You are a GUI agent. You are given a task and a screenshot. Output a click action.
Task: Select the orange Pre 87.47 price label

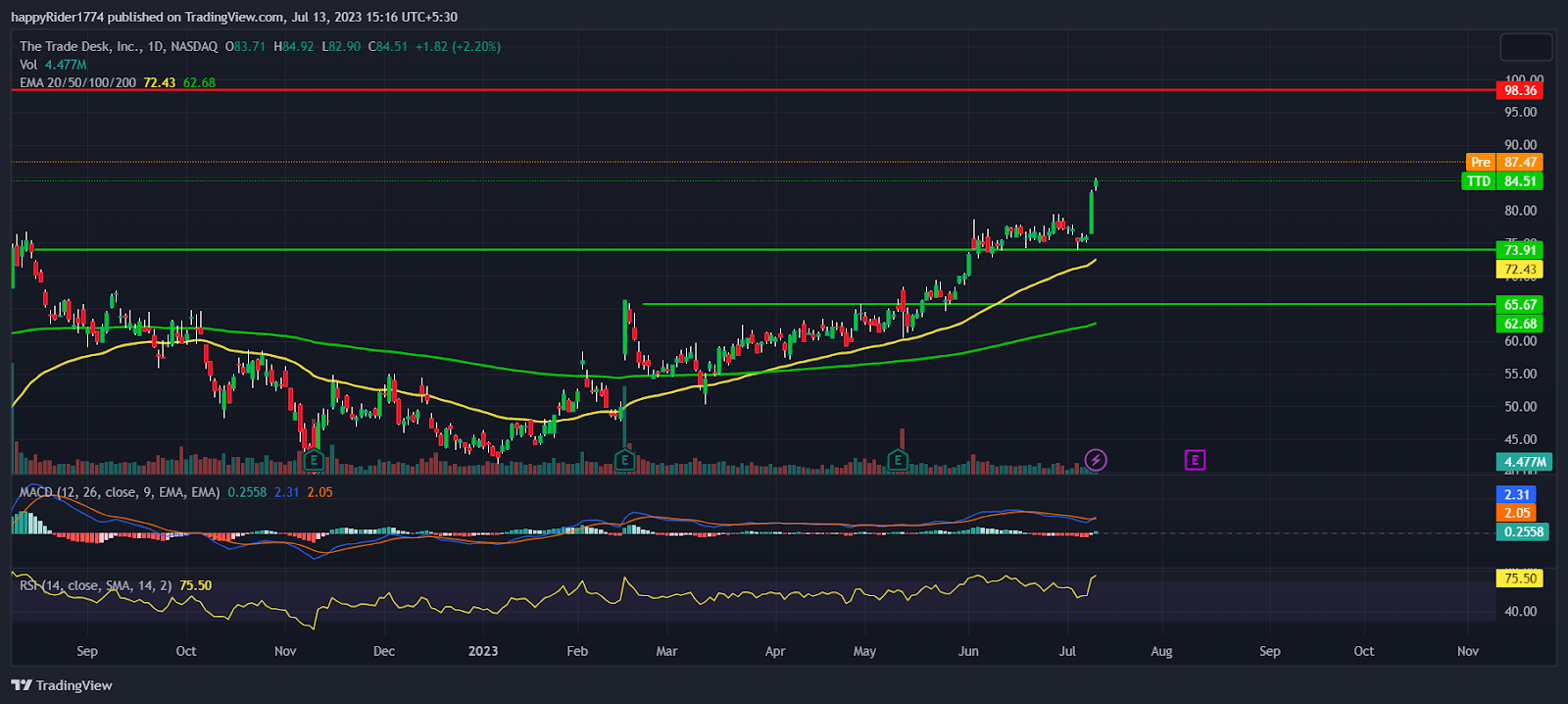point(1504,162)
